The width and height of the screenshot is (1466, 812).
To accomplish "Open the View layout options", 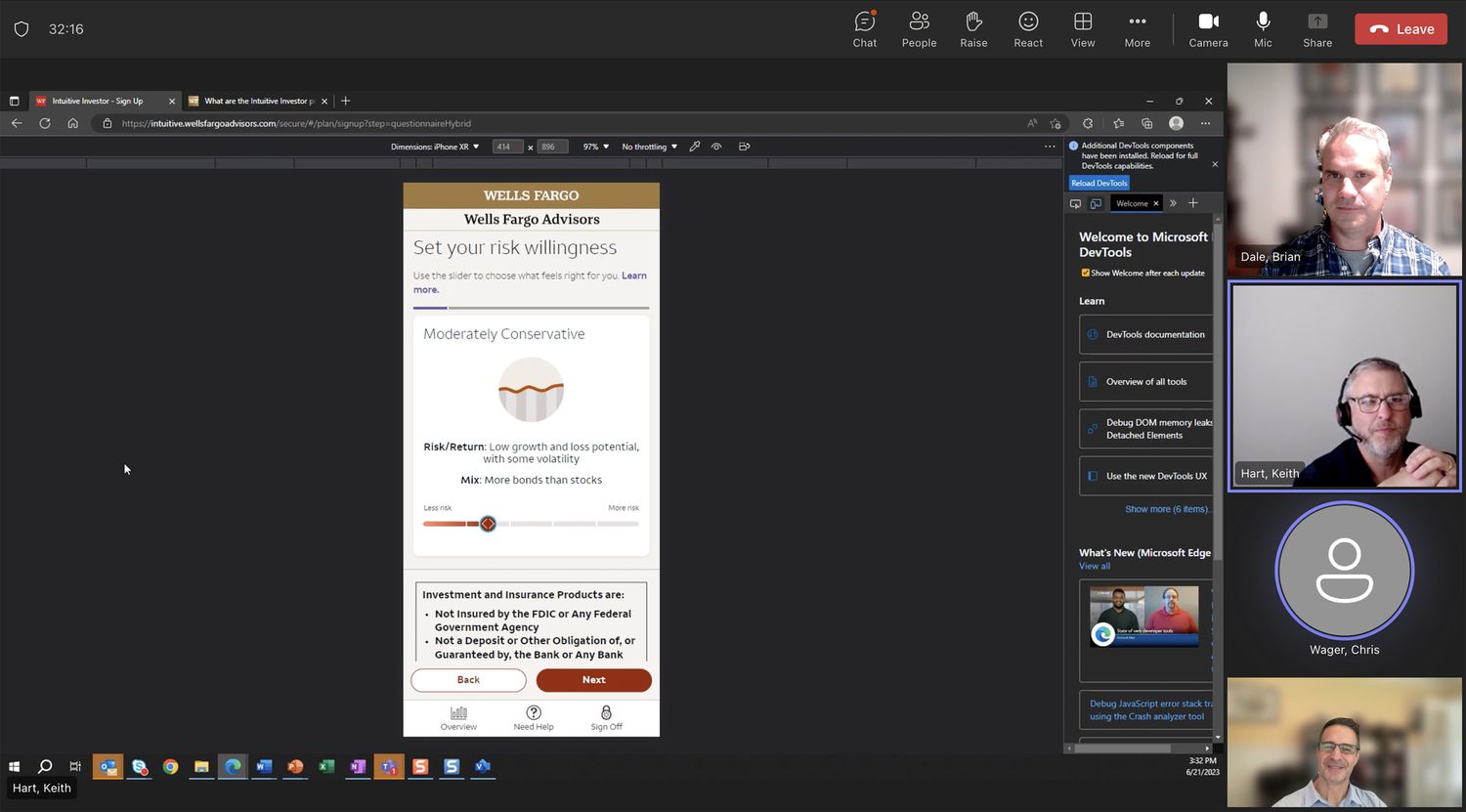I will pyautogui.click(x=1083, y=29).
